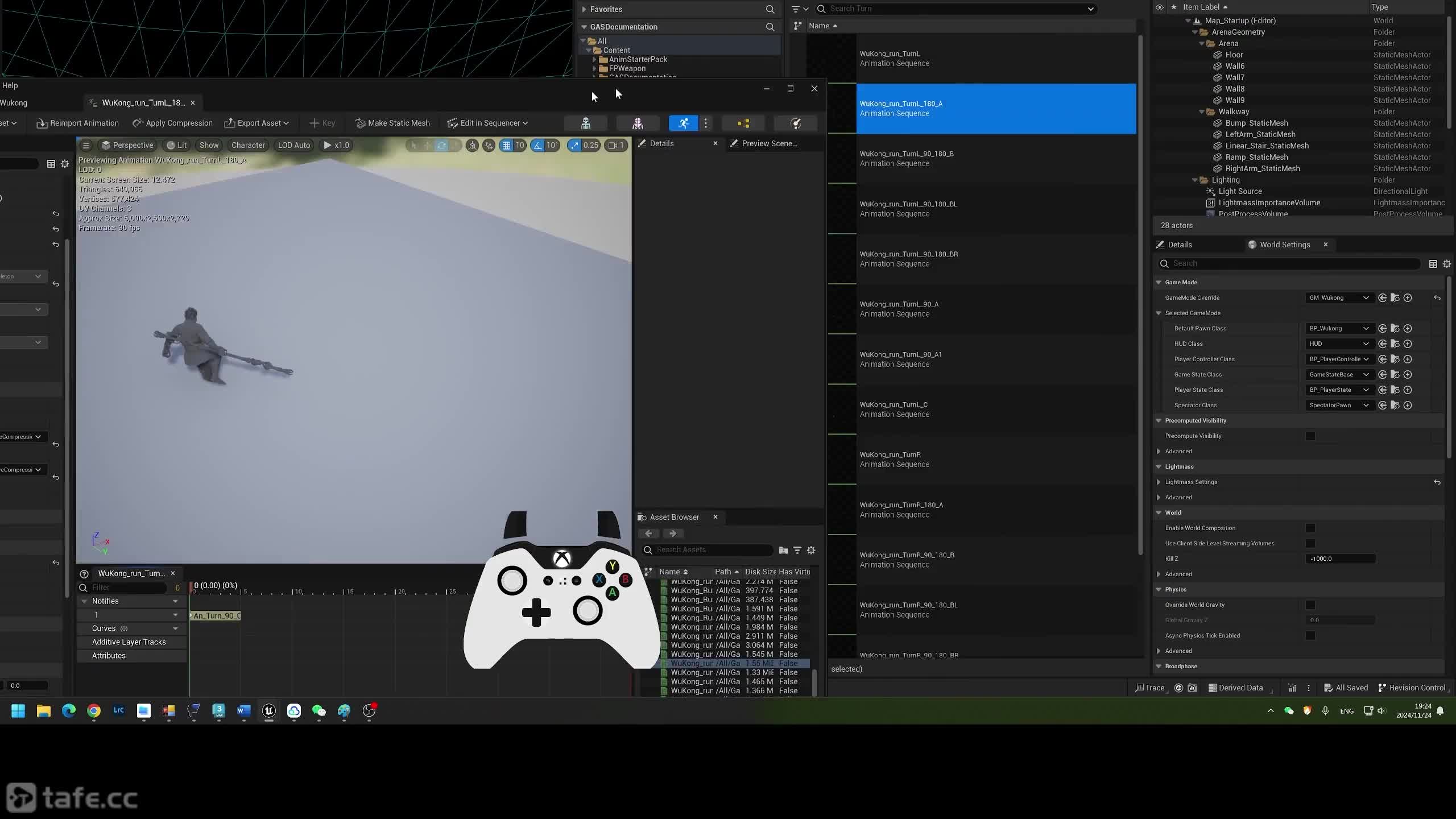This screenshot has height=819, width=1456.
Task: Toggle rotation snapping icon in the viewport
Action: 537,145
